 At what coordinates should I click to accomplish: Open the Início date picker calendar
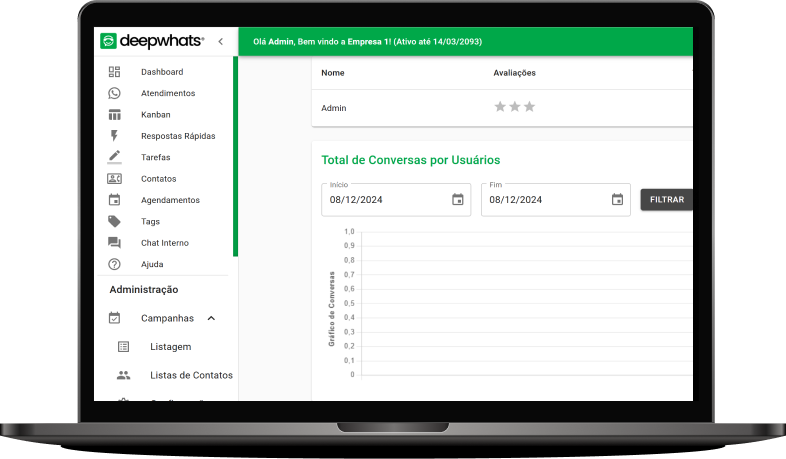(x=458, y=200)
